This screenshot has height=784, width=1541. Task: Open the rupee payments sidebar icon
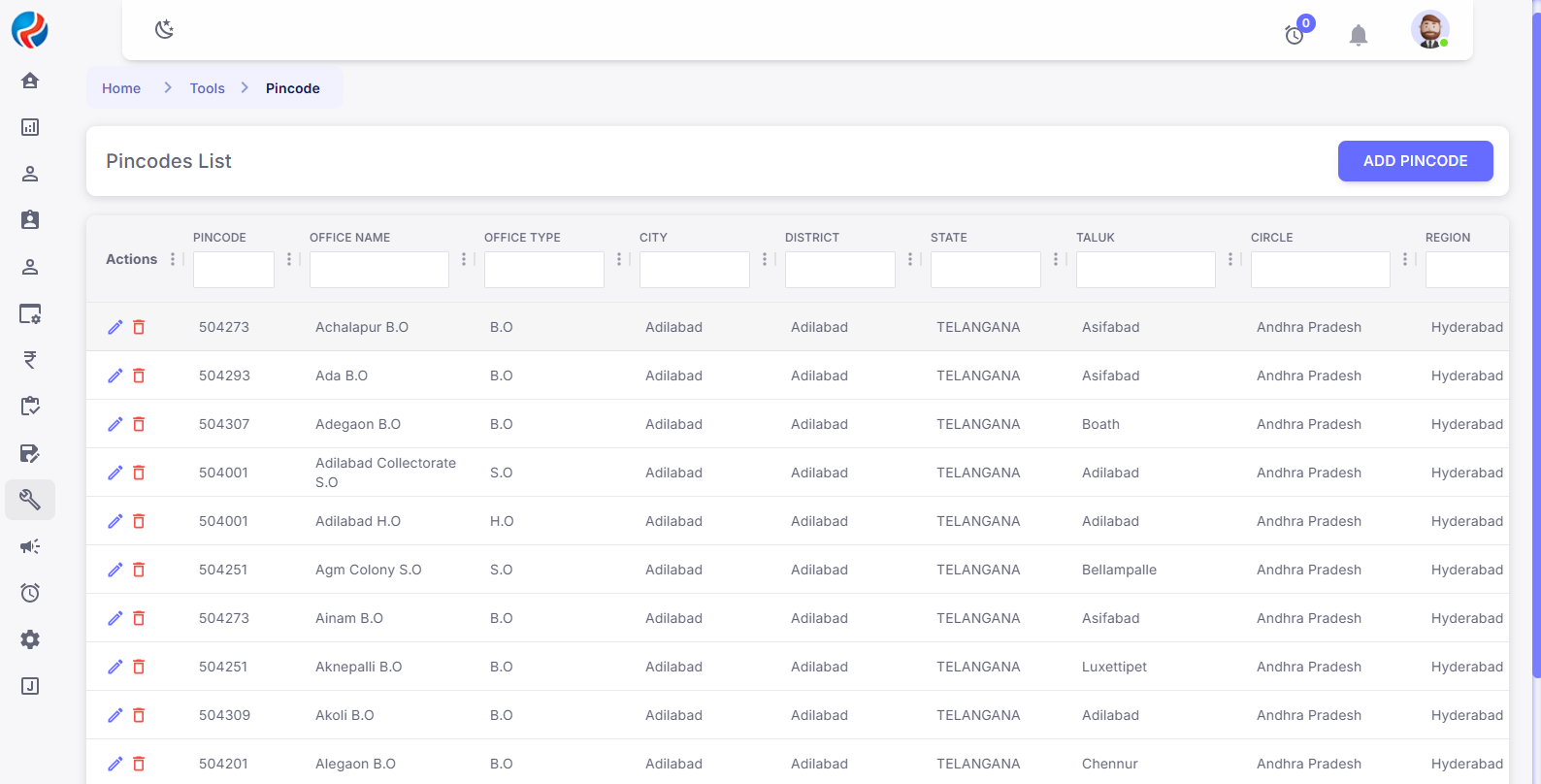pyautogui.click(x=30, y=360)
